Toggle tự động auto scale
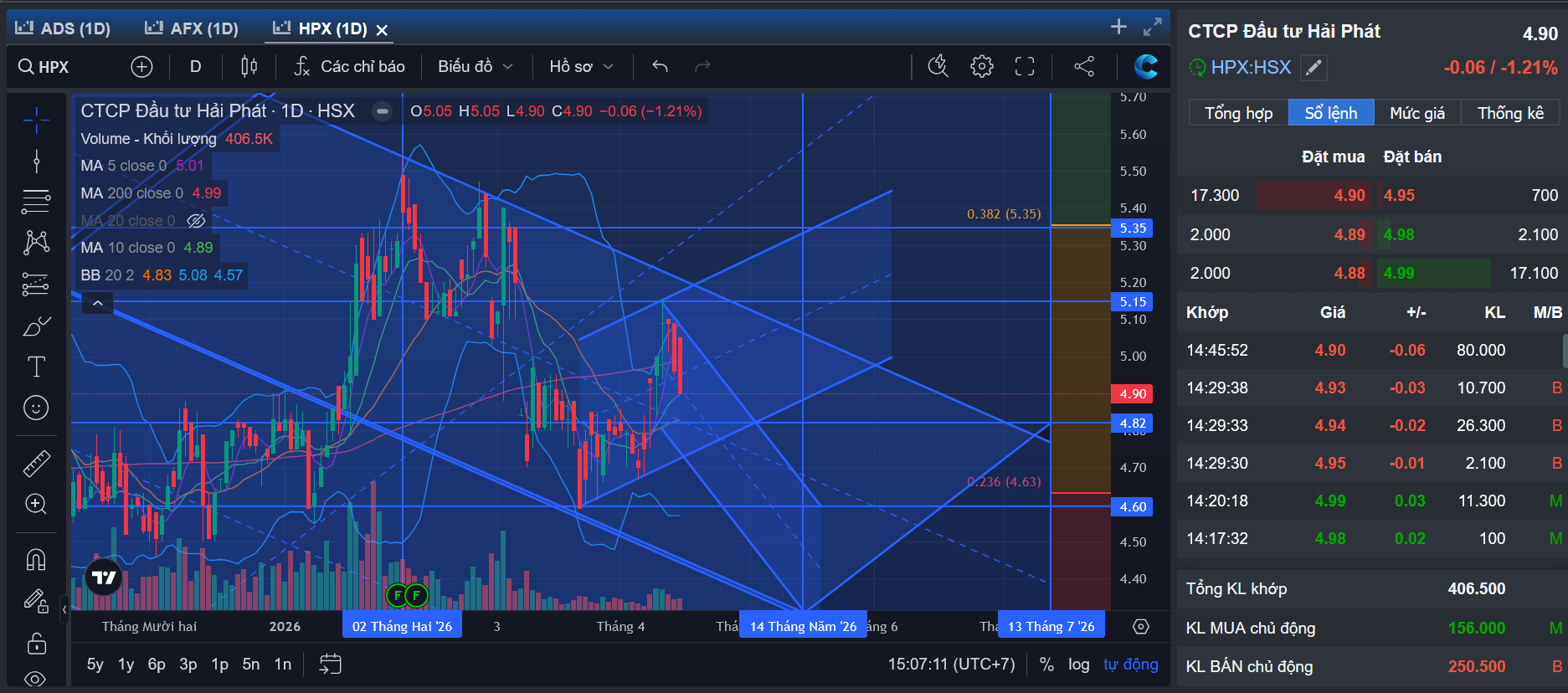 1131,664
